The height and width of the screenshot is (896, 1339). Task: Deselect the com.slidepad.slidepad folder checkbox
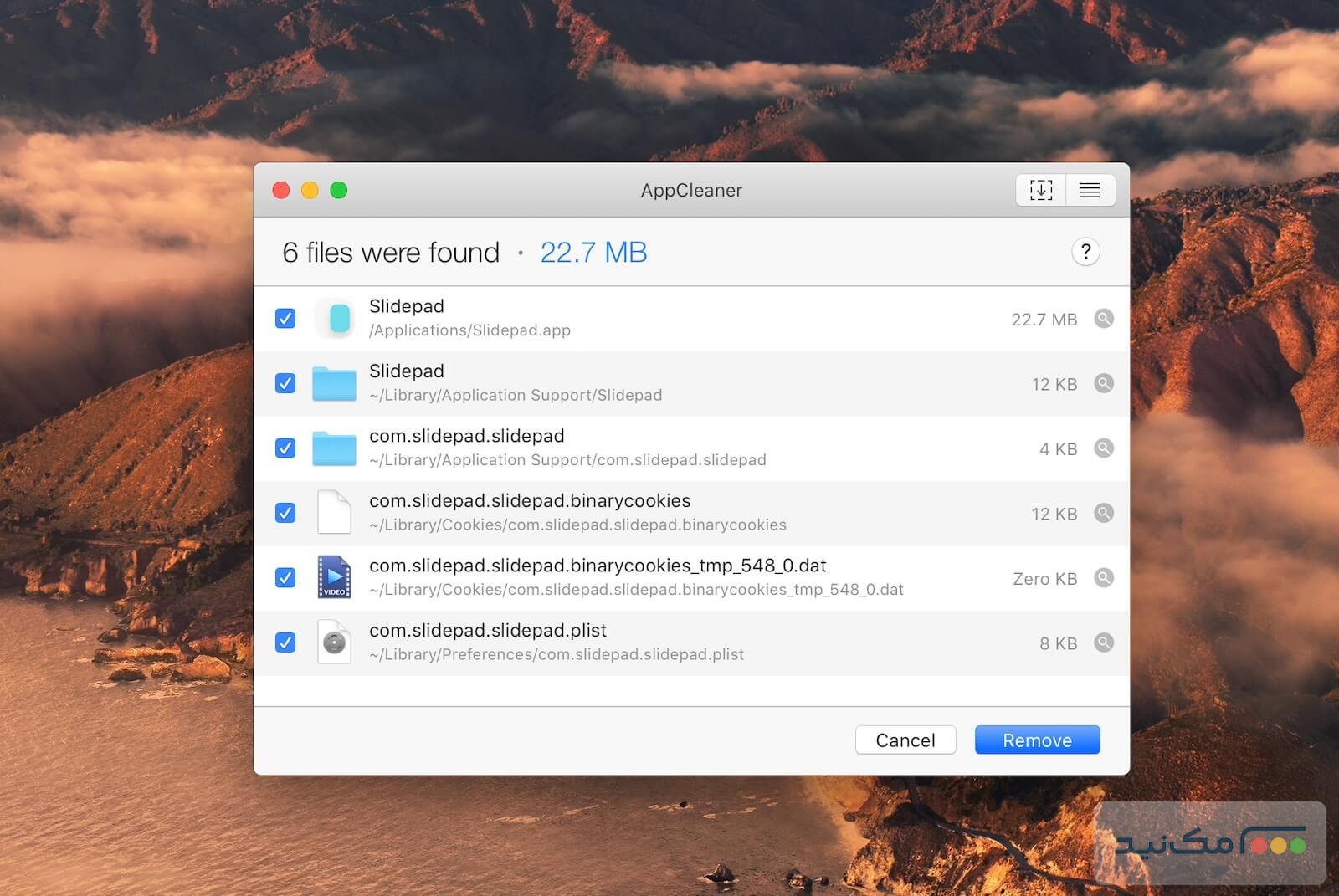click(x=285, y=448)
